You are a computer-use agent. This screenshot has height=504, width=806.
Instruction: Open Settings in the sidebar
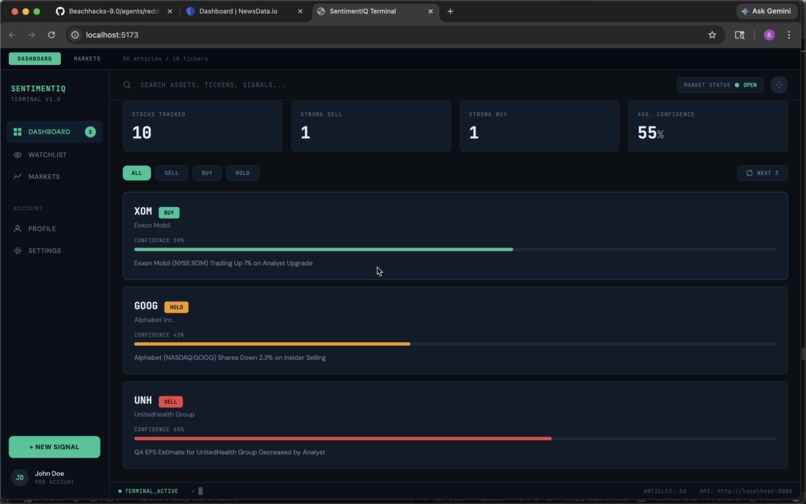point(54,250)
